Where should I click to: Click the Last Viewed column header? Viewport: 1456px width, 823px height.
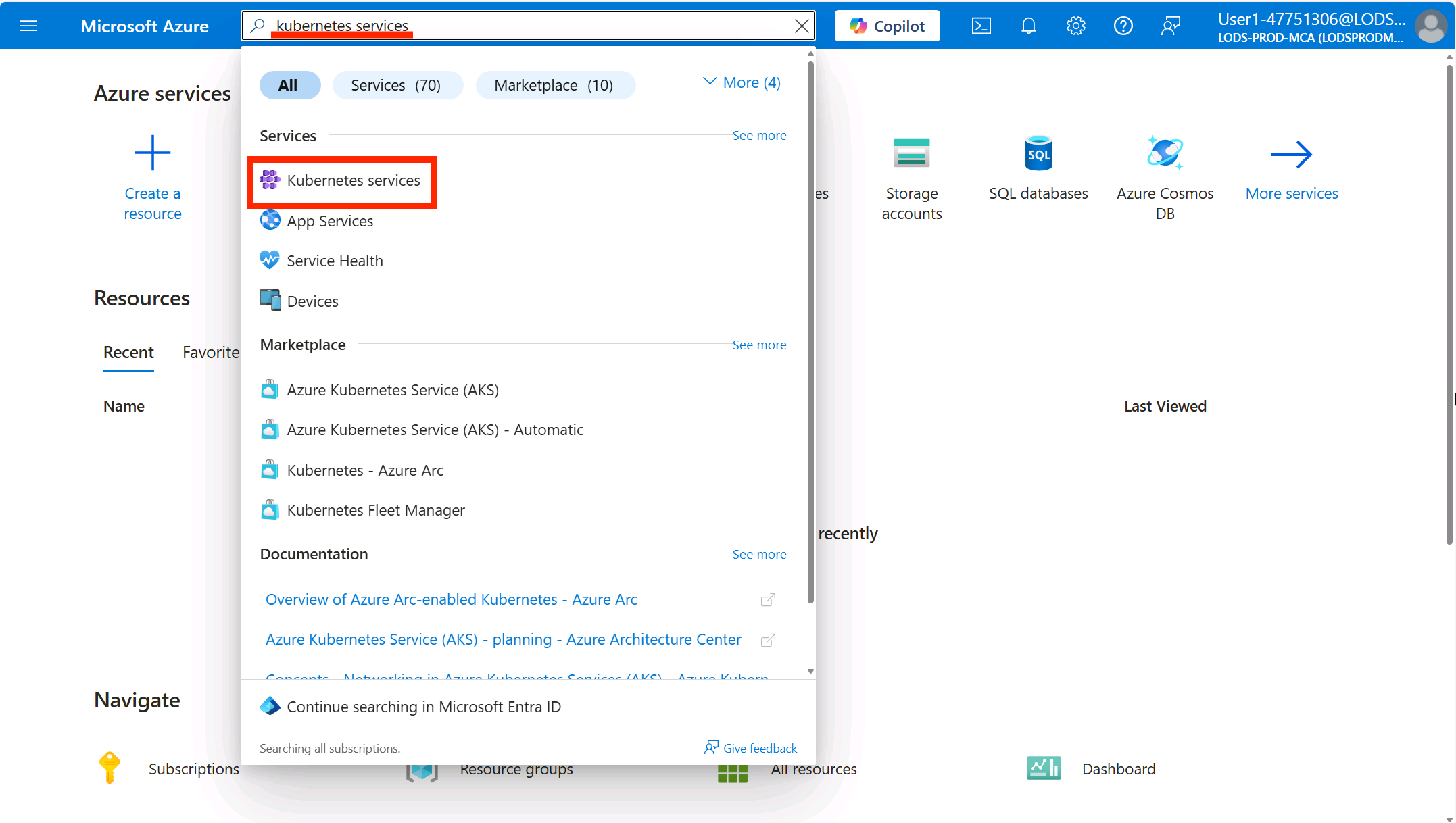1165,406
